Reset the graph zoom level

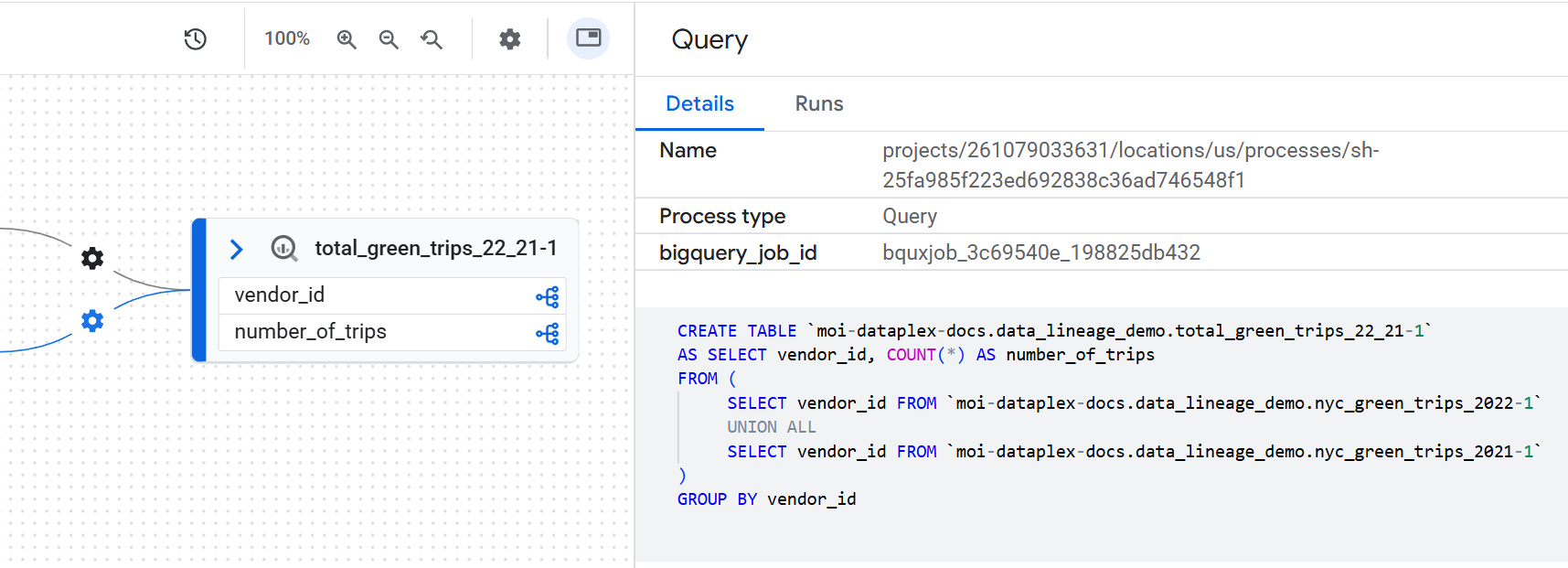pyautogui.click(x=432, y=39)
